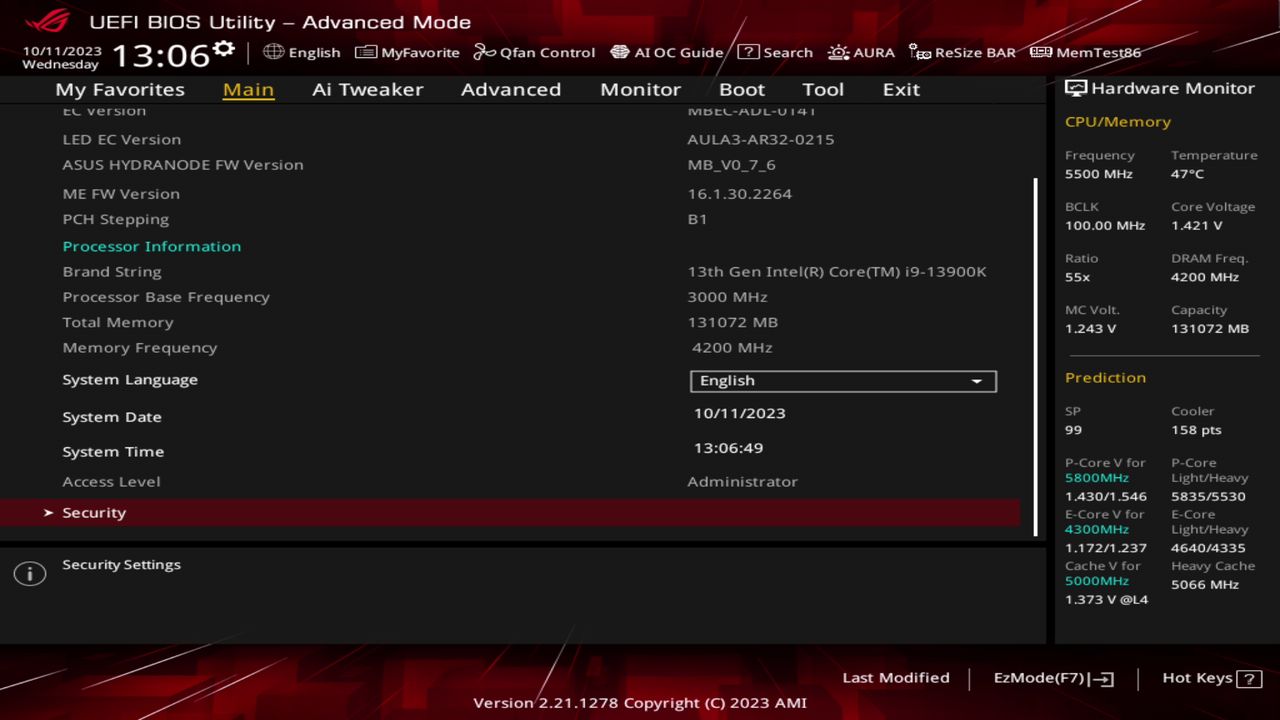Viewport: 1280px width, 720px height.
Task: Click the System Time value 13:06:49
Action: tap(729, 448)
